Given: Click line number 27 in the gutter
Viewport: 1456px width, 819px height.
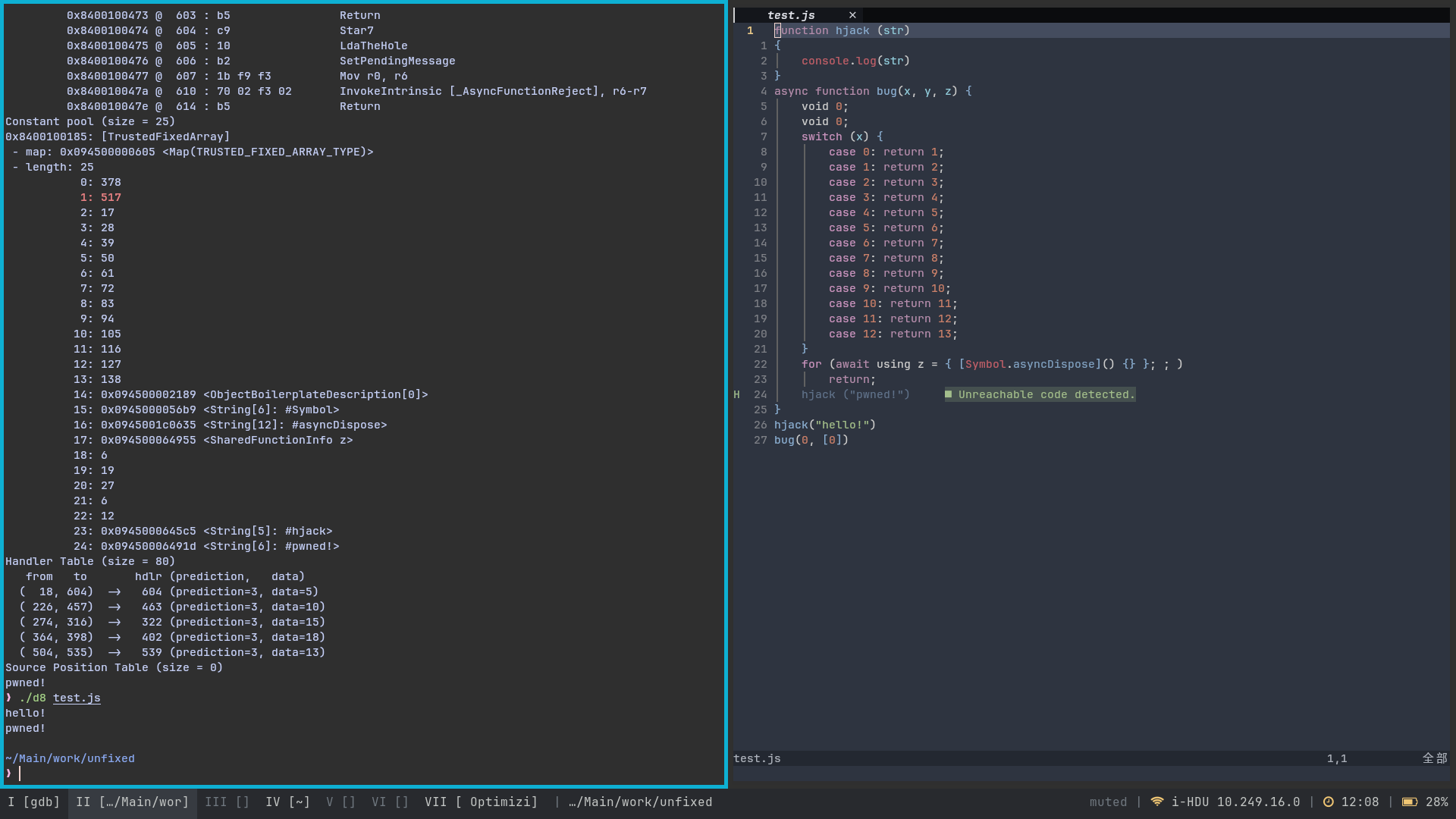Looking at the screenshot, I should [x=760, y=440].
